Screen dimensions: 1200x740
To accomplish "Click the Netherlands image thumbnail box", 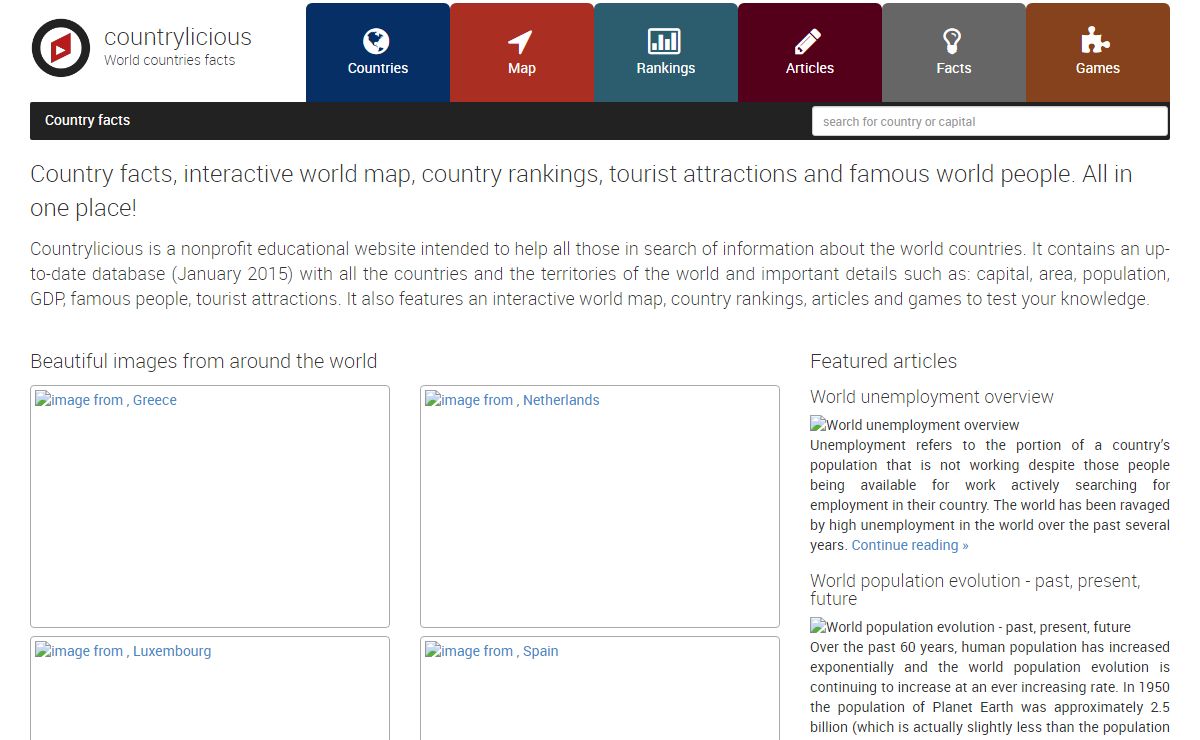I will tap(600, 507).
